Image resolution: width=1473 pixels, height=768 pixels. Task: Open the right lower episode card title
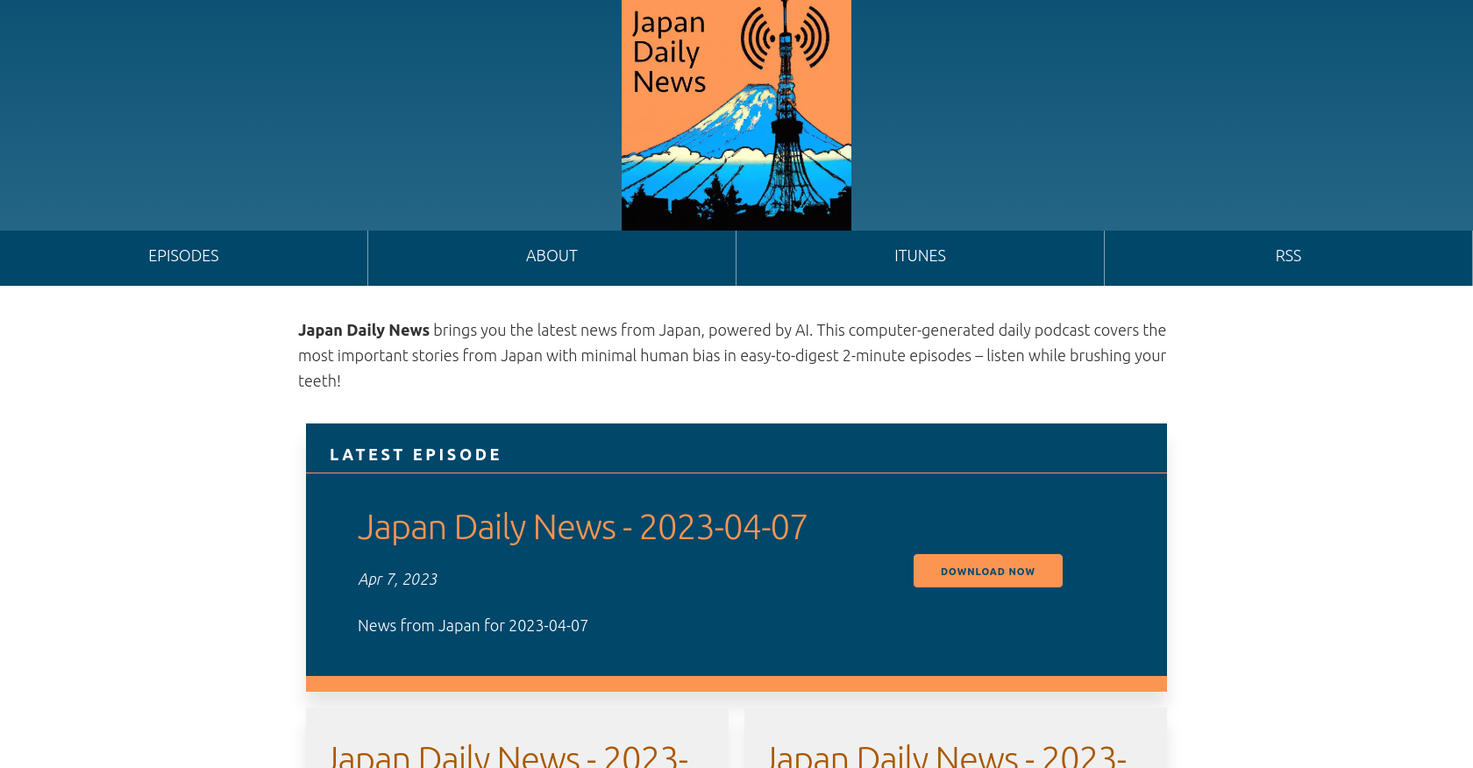point(946,755)
